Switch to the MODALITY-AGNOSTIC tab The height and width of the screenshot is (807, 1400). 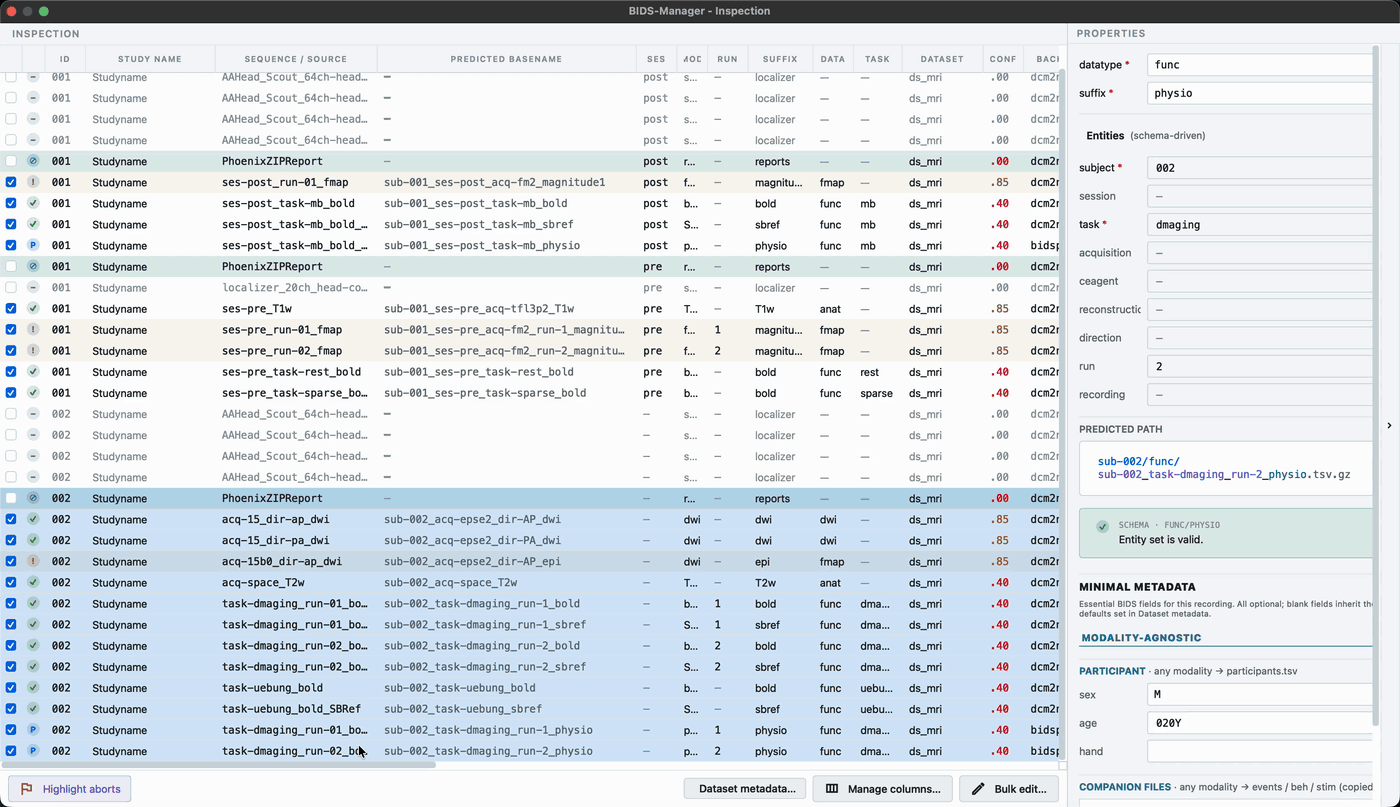click(x=1141, y=638)
